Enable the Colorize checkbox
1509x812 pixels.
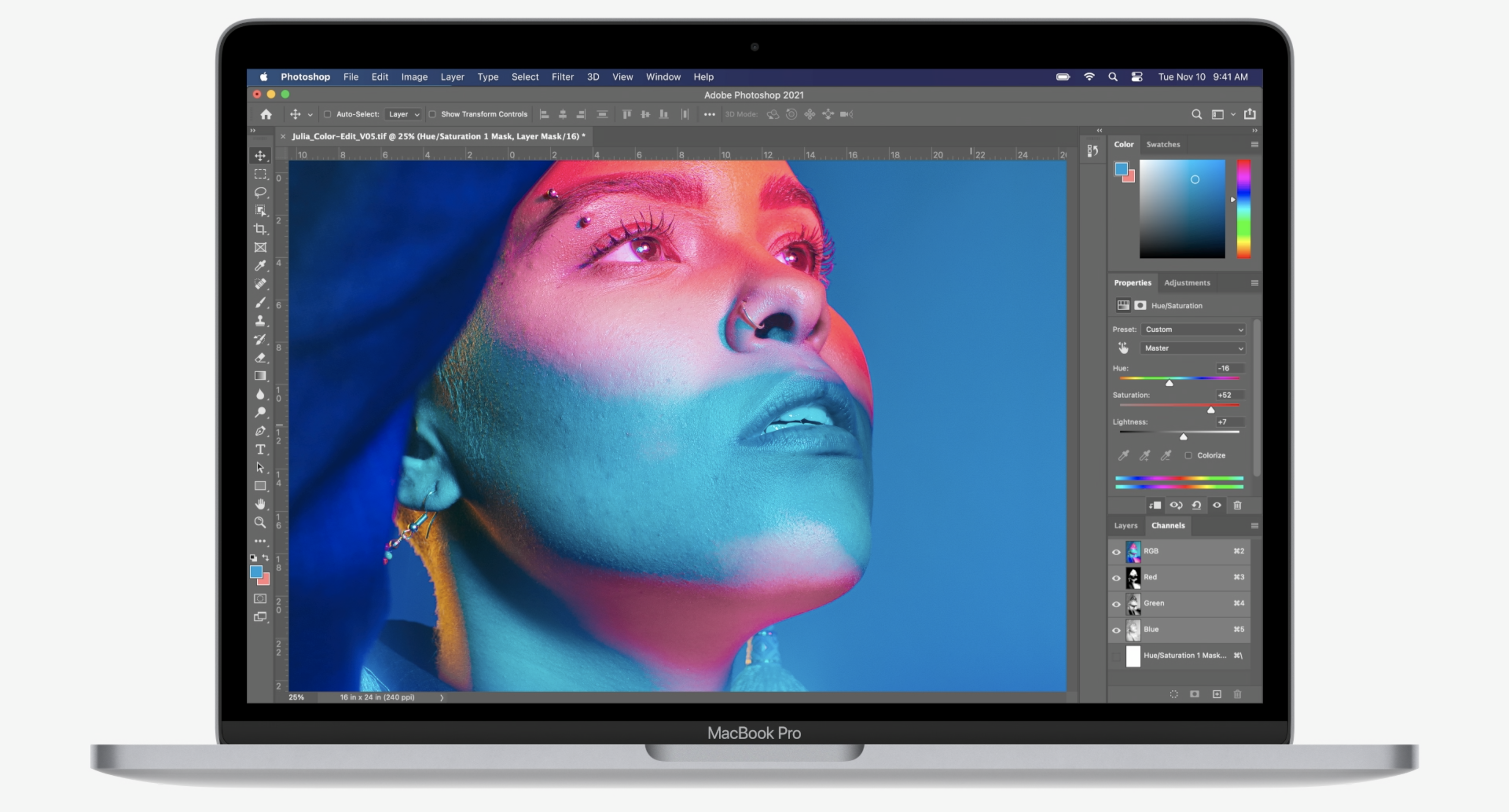pyautogui.click(x=1189, y=455)
